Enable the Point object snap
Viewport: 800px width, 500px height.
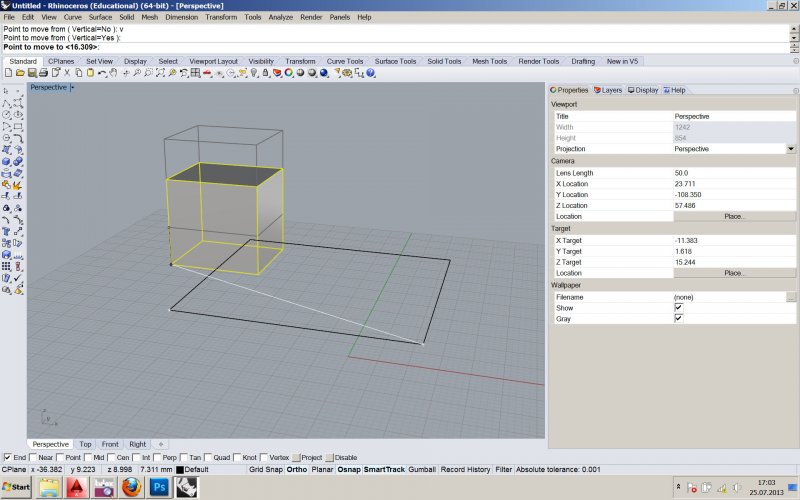tap(60, 457)
